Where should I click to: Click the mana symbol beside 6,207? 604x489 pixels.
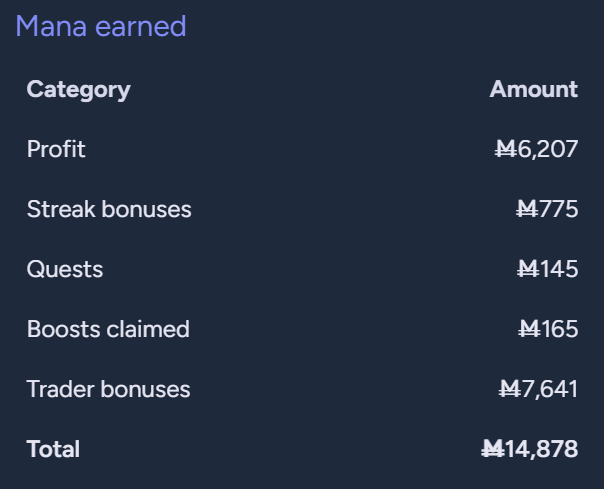point(506,149)
